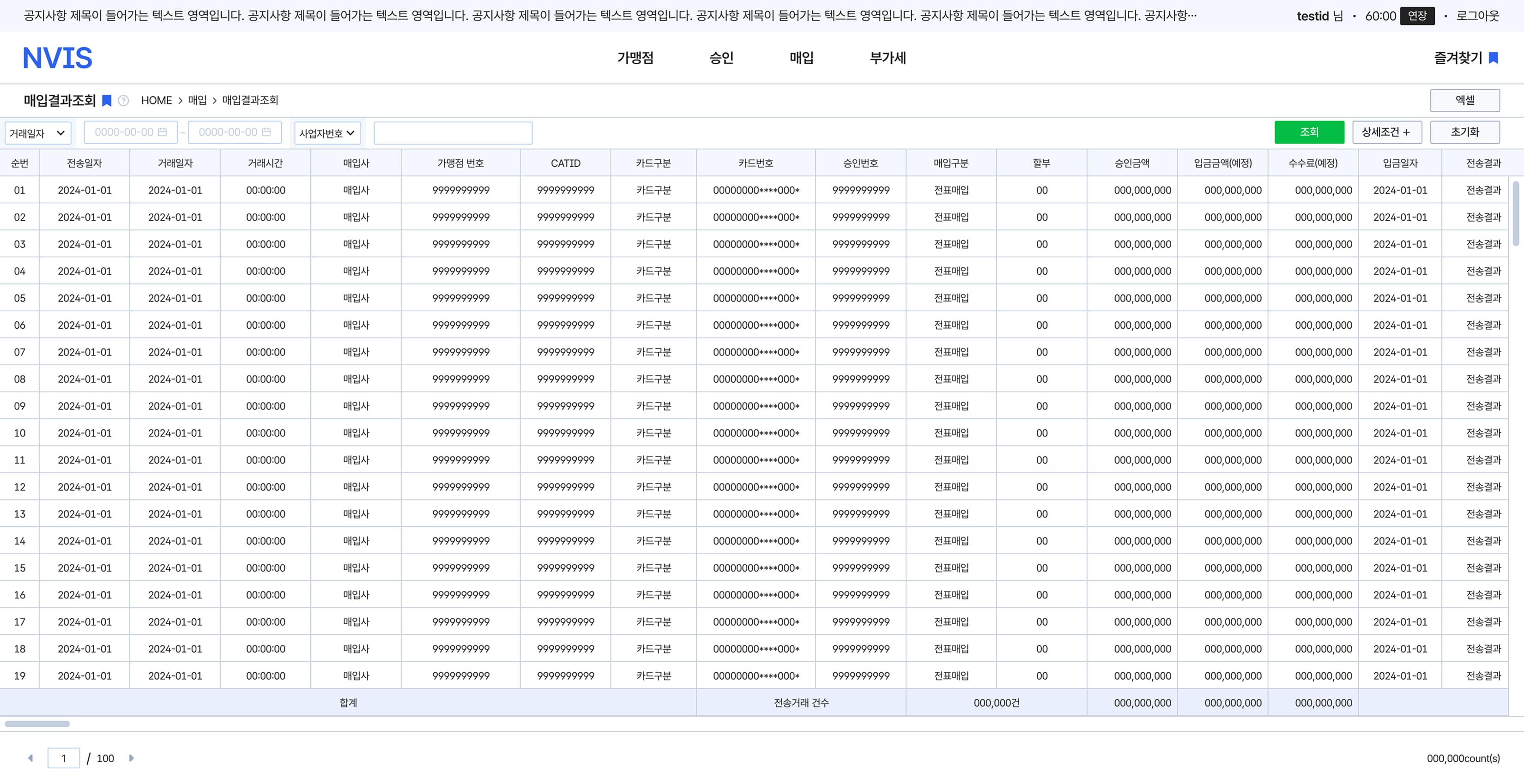Click the 카드번호 column header
Image resolution: width=1524 pixels, height=784 pixels.
756,163
